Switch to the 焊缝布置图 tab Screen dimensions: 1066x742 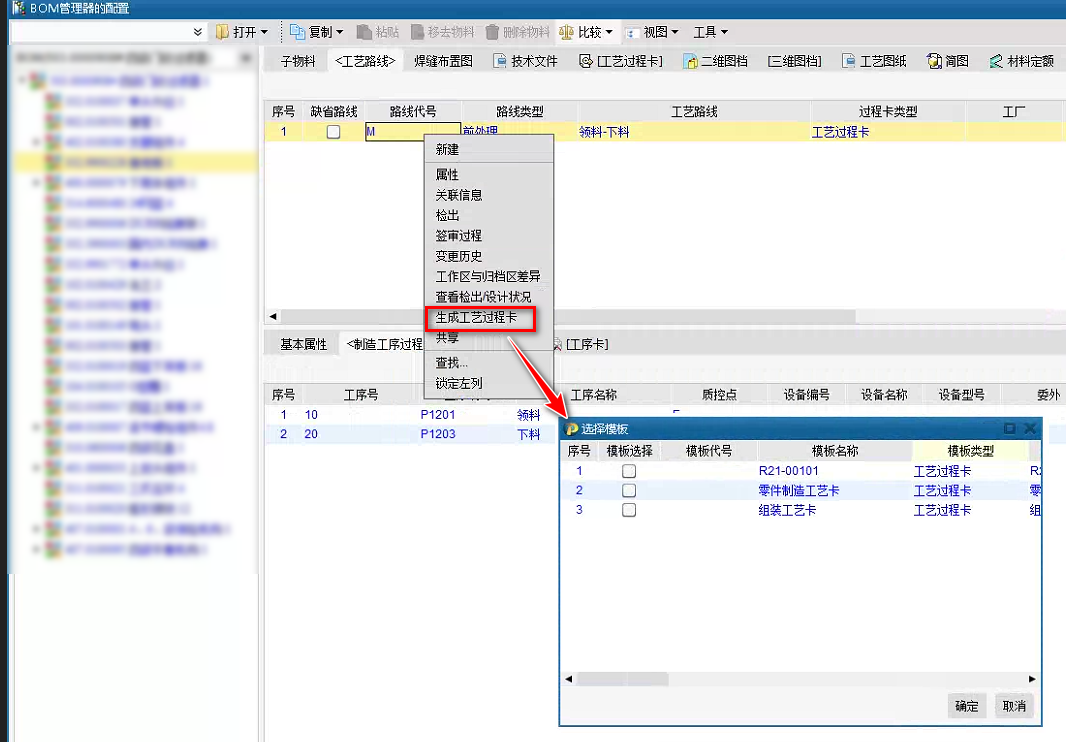[443, 61]
